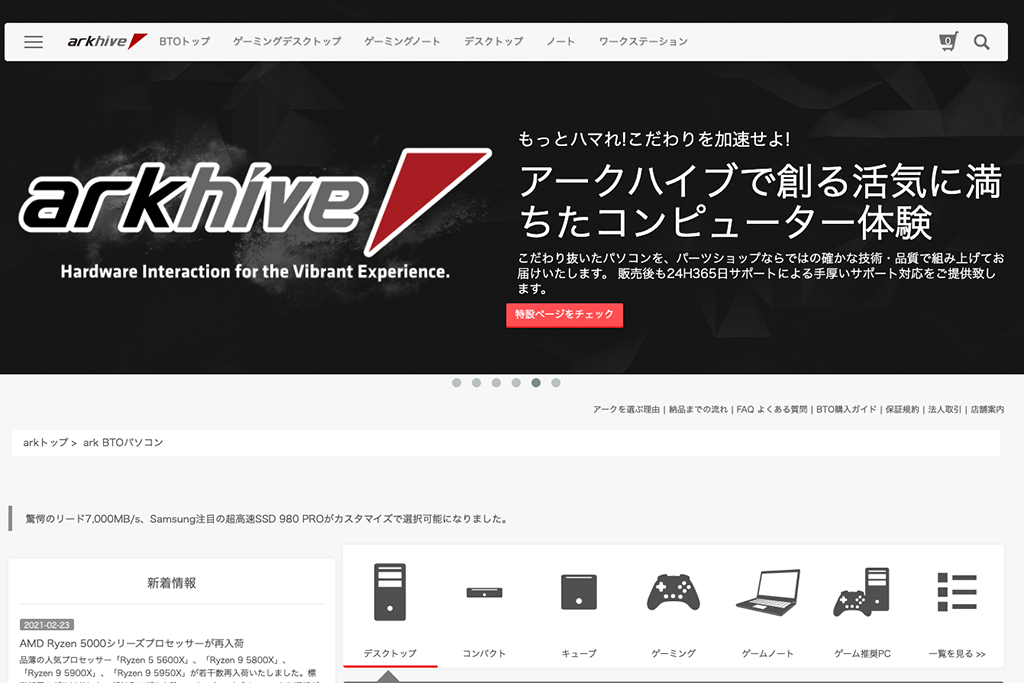Click arkトップ breadcrumb link
Screen dimensions: 1024x683
(46, 443)
